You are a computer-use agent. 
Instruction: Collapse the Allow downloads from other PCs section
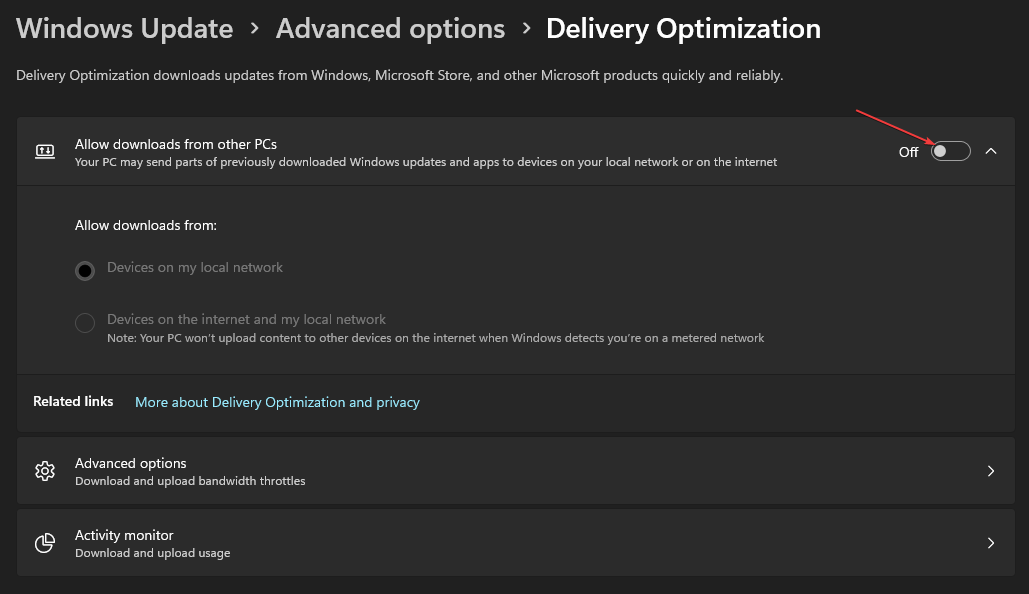pyautogui.click(x=991, y=151)
